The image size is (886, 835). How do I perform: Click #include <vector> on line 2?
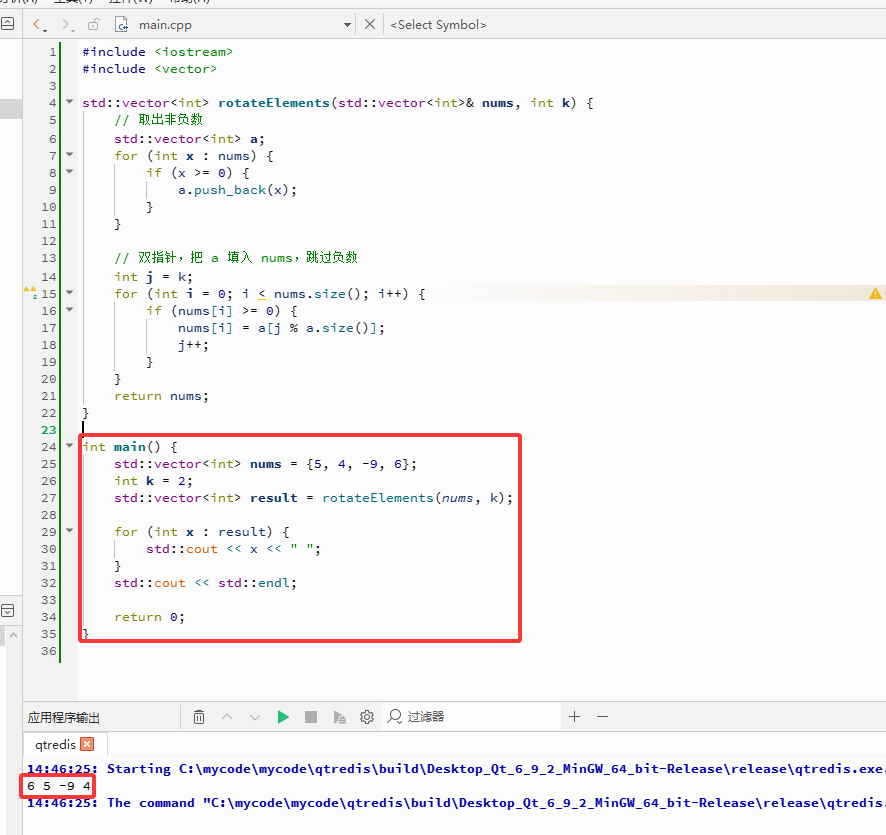[x=150, y=69]
